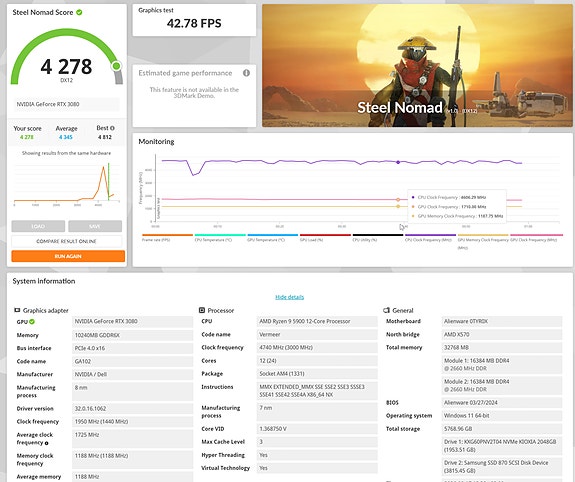Toggle the GPU Load (%) legend series
Screen dimensions: 575x482
tap(325, 237)
